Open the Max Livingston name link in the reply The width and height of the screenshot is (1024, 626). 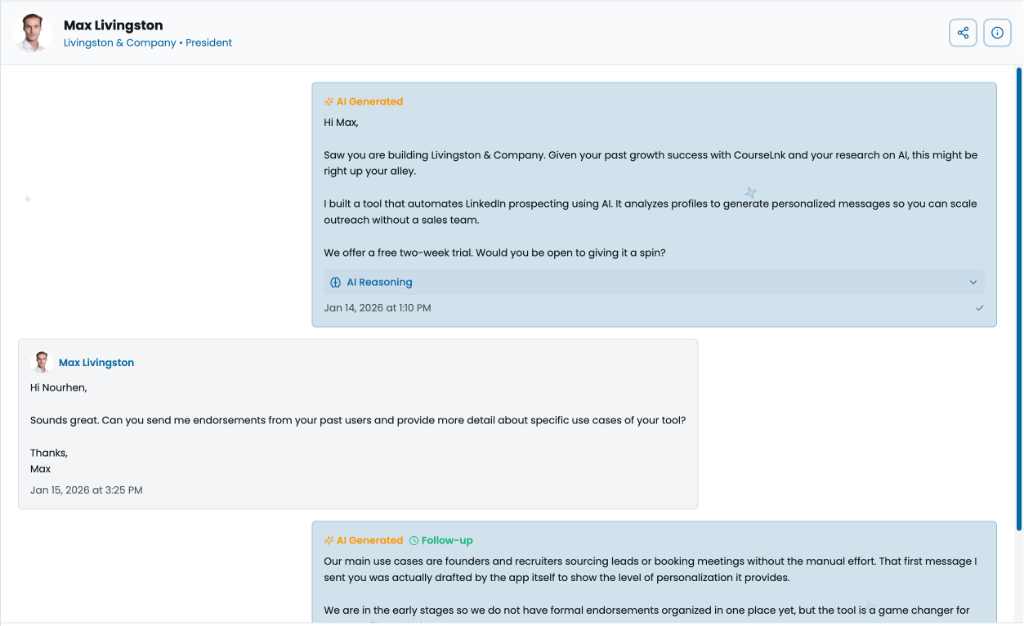point(96,363)
